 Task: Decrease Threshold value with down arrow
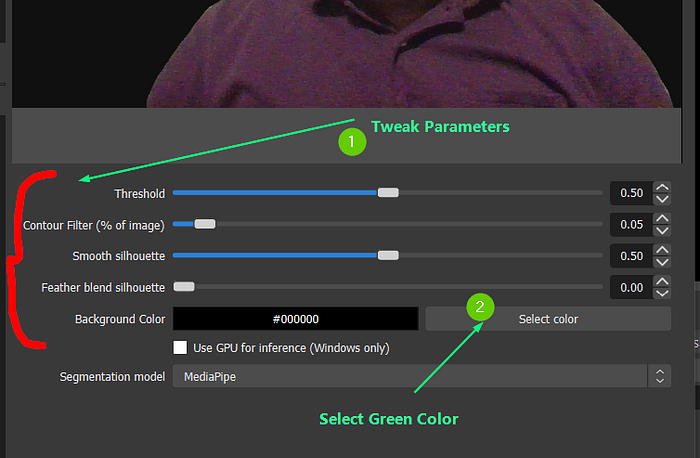coord(662,199)
